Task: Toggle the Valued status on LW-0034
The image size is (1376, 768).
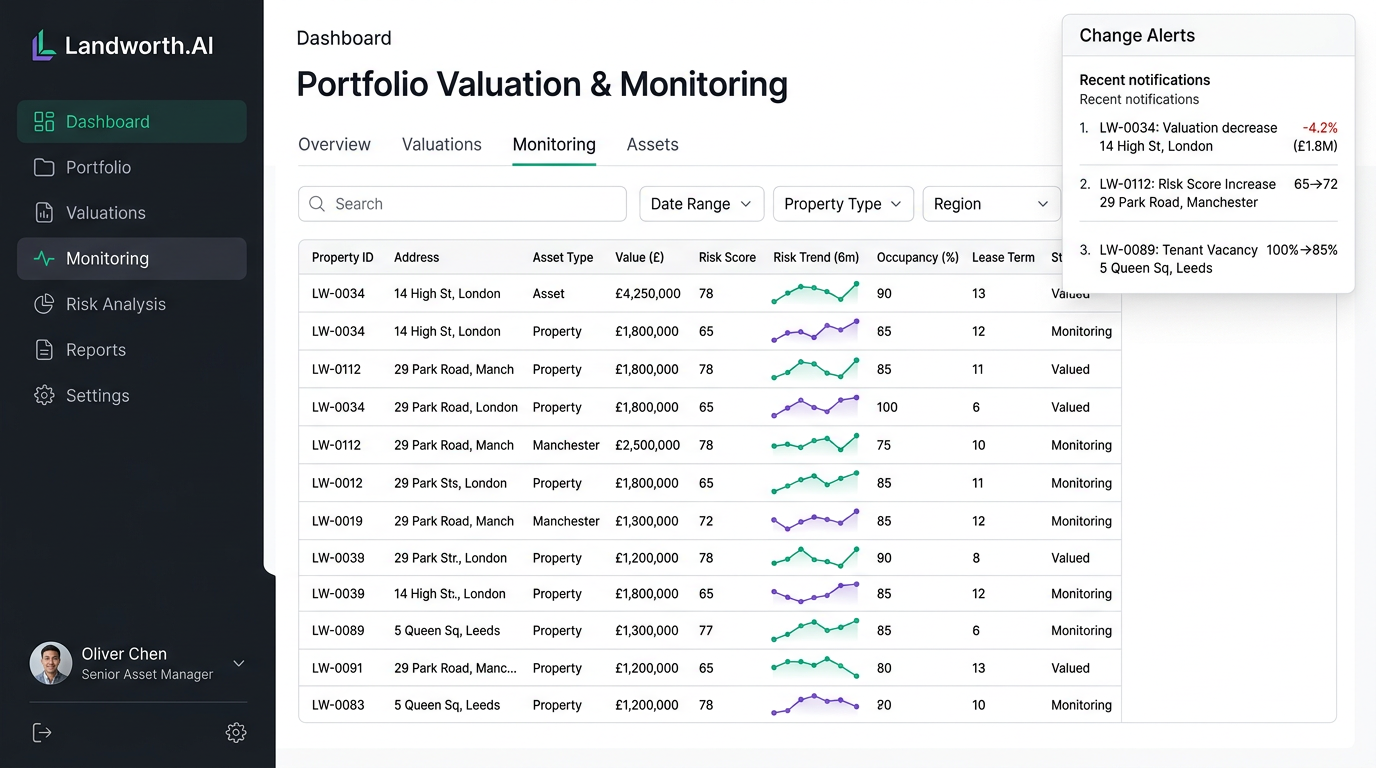Action: [1070, 293]
